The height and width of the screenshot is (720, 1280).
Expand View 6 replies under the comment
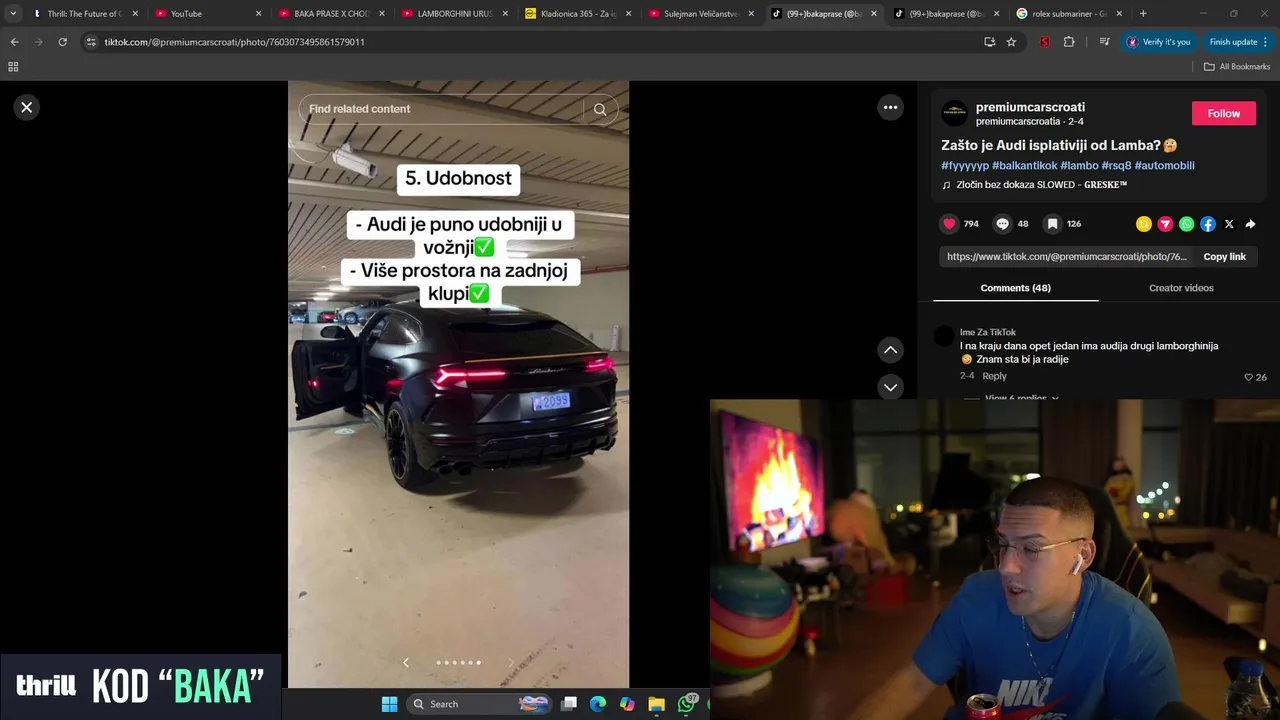point(1021,398)
